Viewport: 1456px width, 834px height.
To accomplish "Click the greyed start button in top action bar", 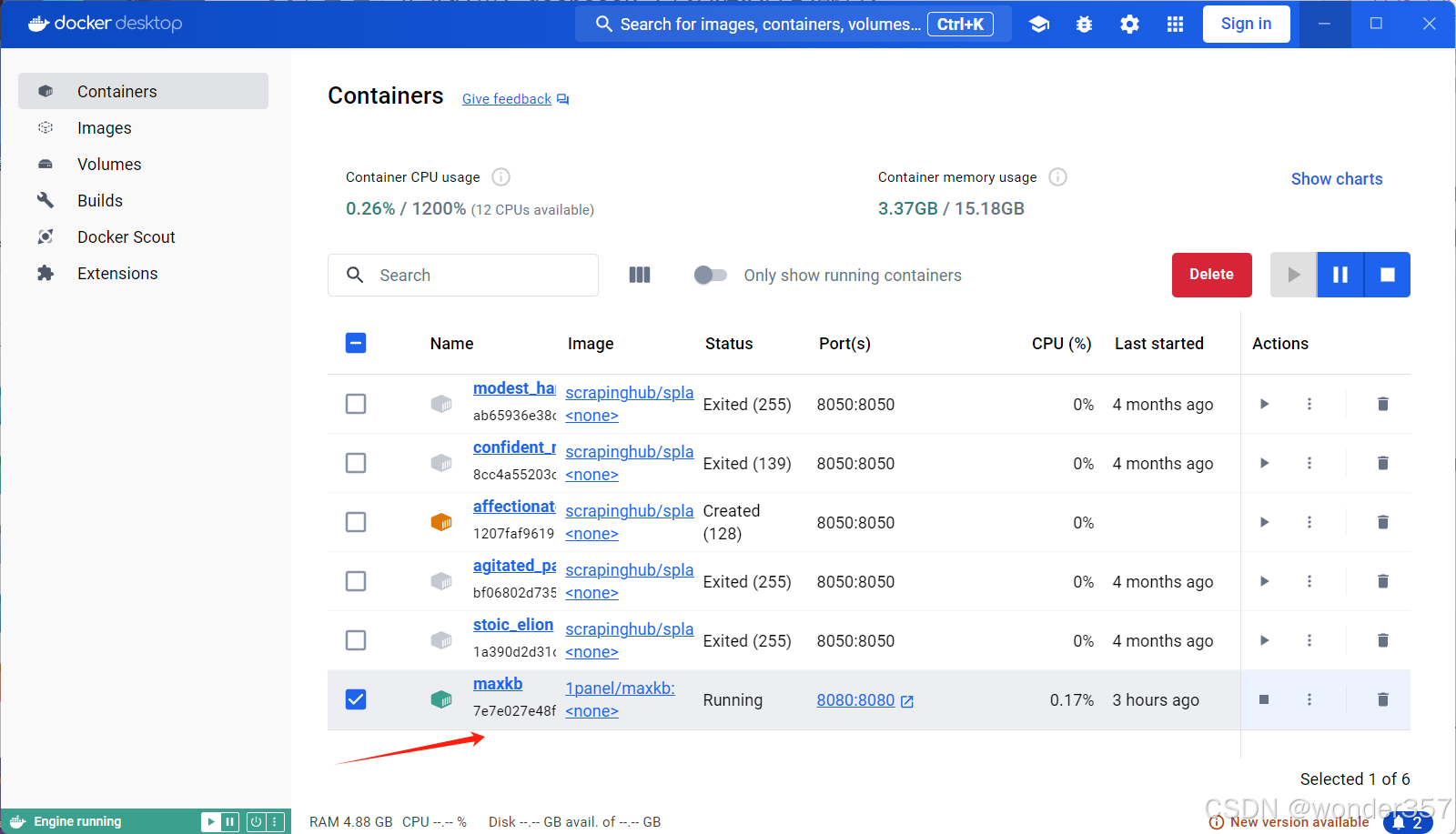I will (1293, 275).
